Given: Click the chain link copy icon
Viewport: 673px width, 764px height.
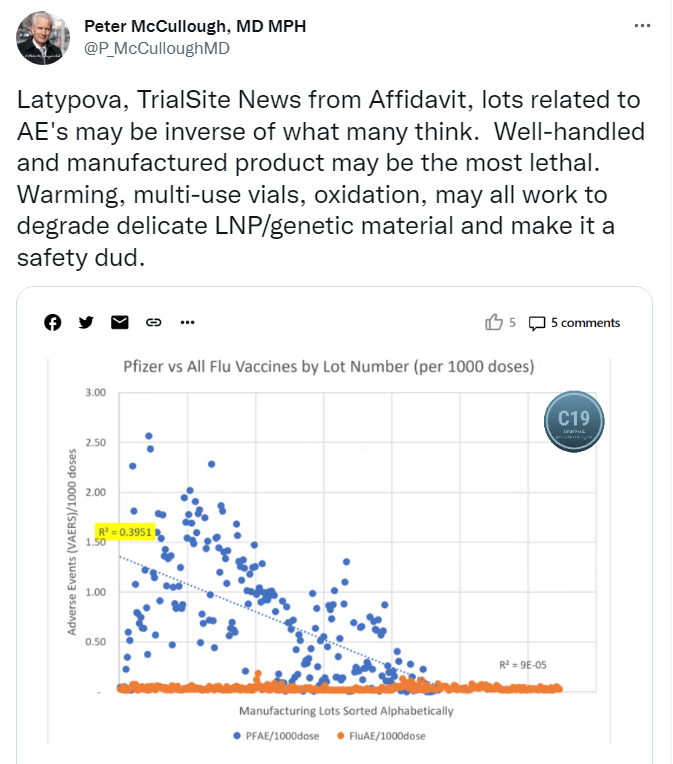Looking at the screenshot, I should point(154,322).
